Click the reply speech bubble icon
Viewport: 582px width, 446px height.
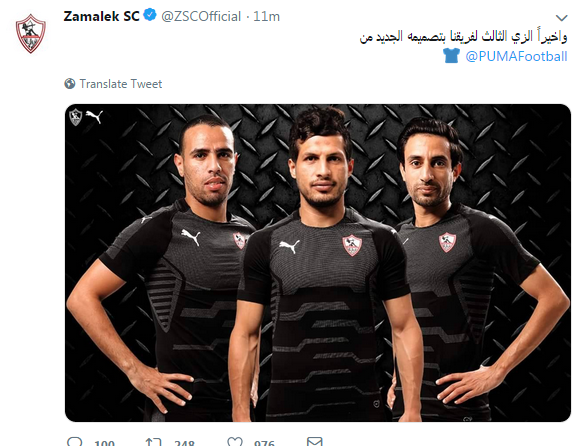(x=75, y=442)
